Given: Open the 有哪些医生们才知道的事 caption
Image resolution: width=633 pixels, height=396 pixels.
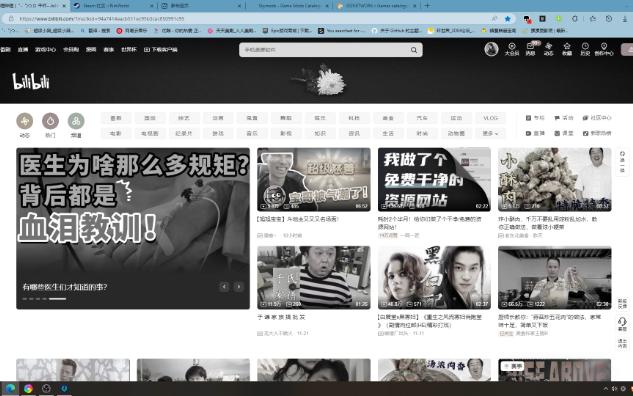Looking at the screenshot, I should [x=65, y=287].
